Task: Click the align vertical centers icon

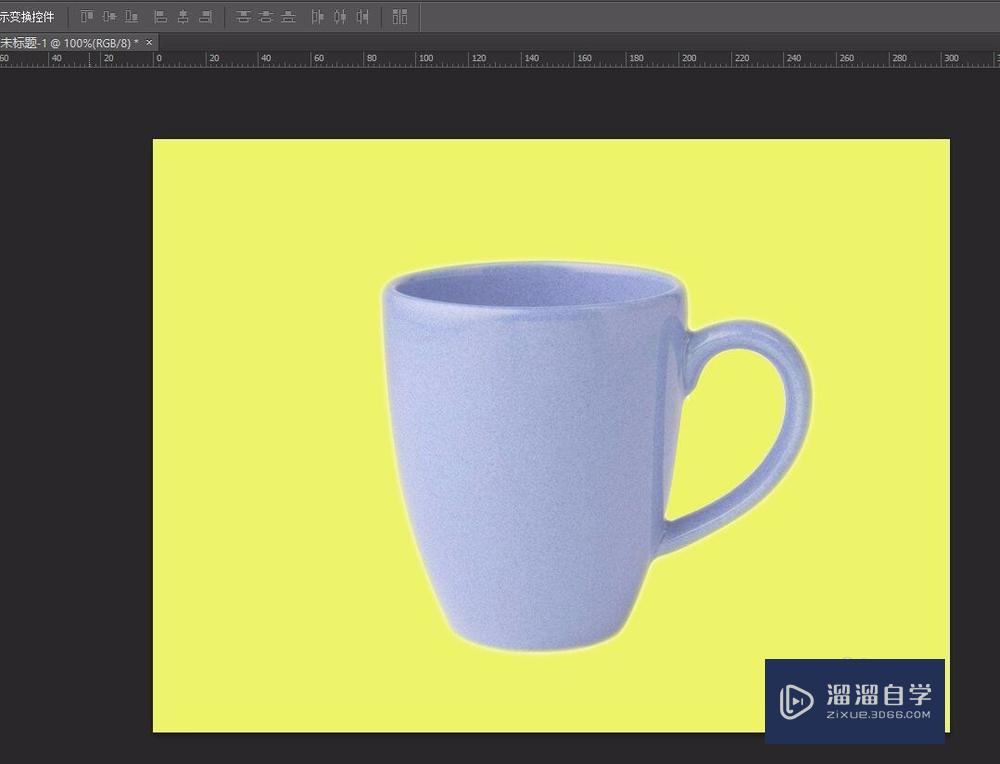Action: (x=109, y=17)
